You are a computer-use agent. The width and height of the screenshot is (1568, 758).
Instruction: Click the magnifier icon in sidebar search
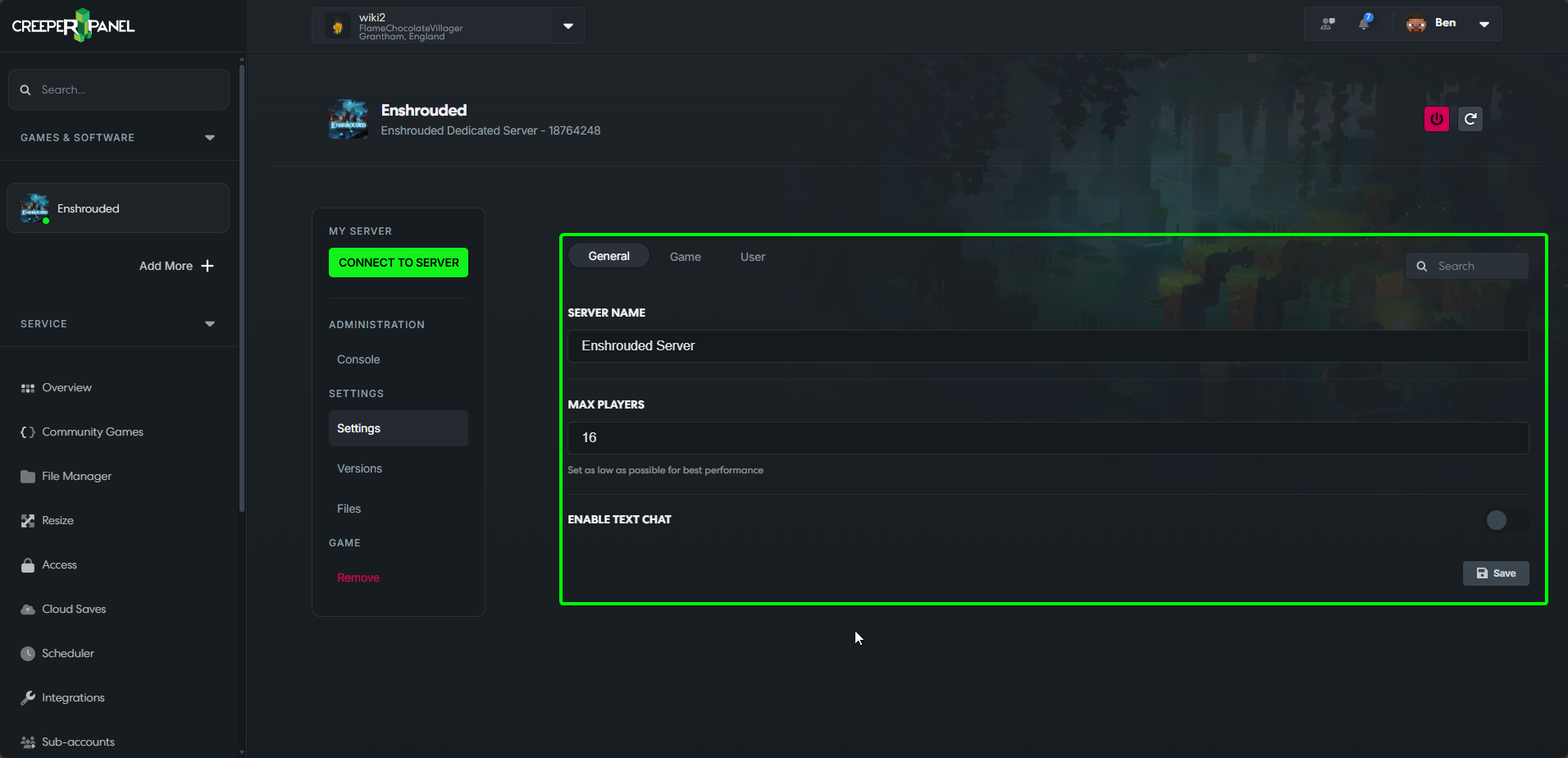click(x=25, y=90)
